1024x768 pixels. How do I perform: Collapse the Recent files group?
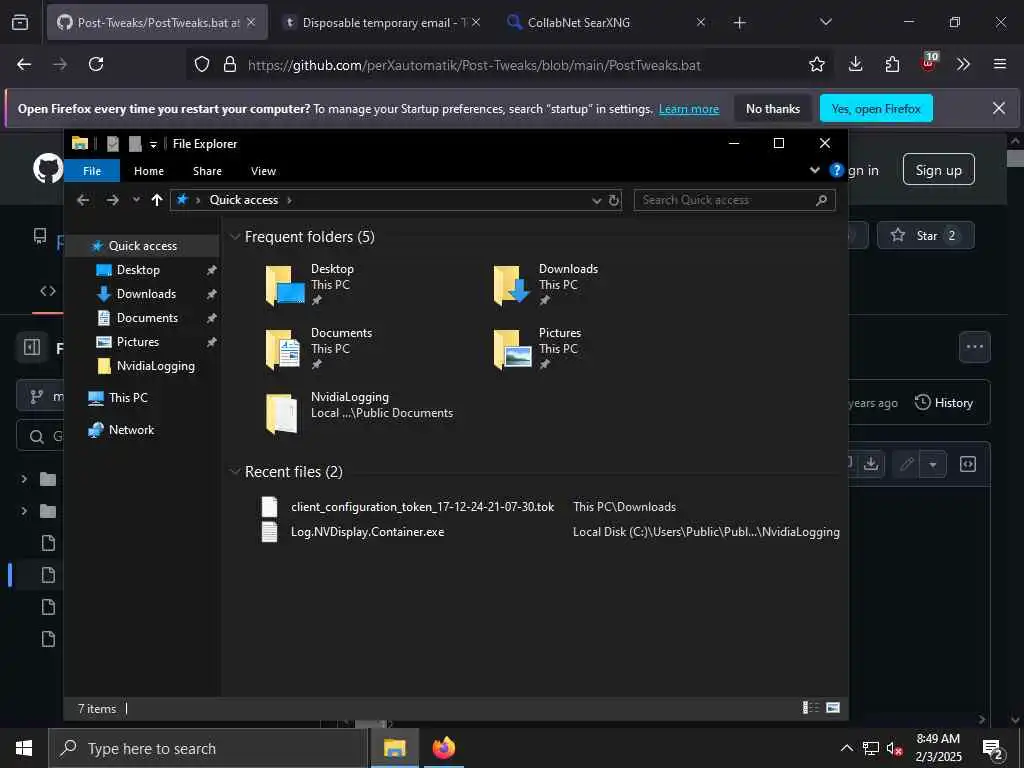tap(235, 472)
